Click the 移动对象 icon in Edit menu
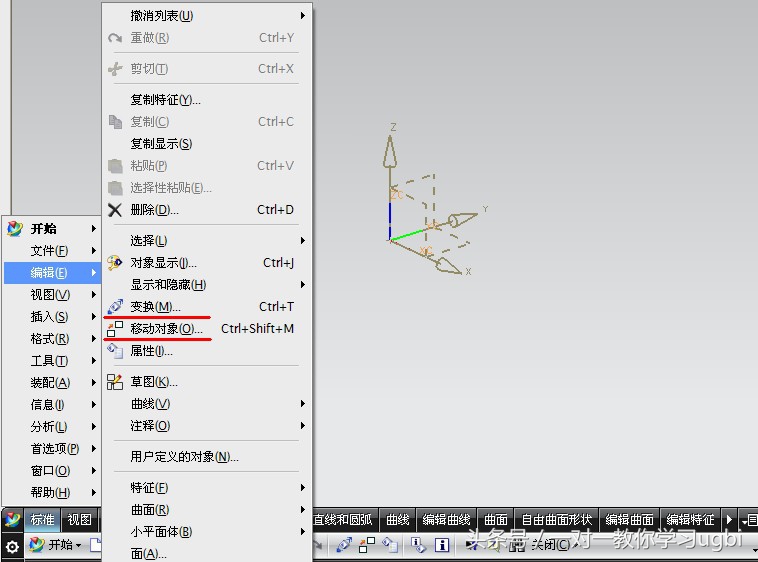The image size is (758, 562). click(115, 329)
